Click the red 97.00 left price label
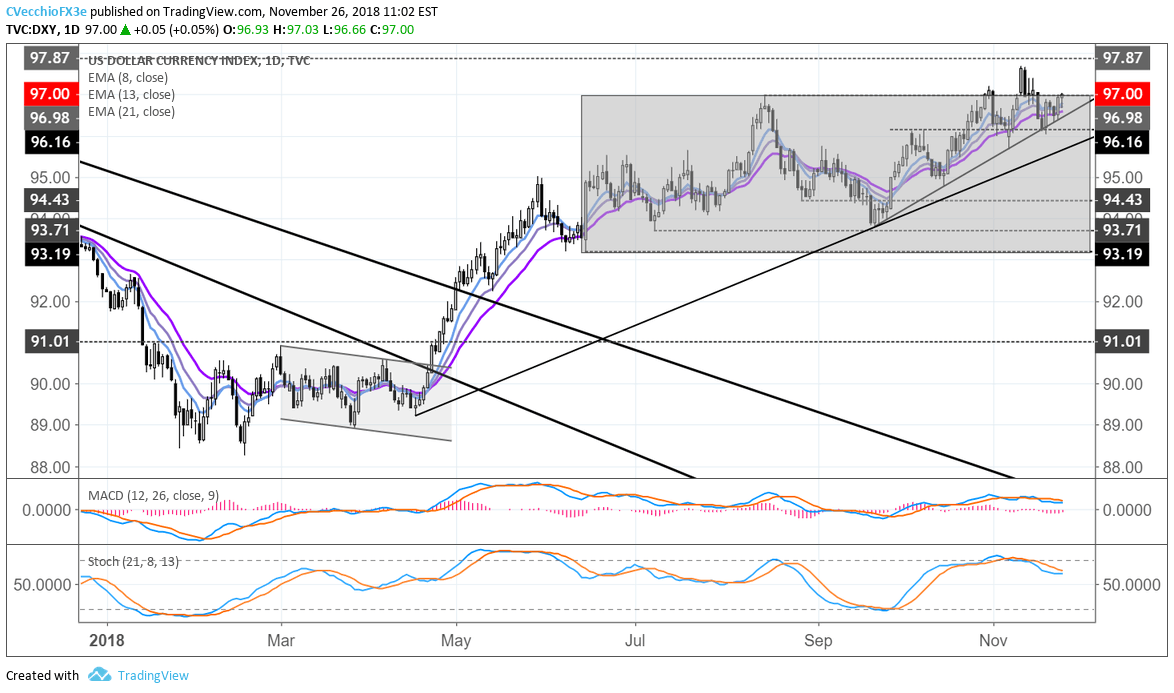The height and width of the screenshot is (693, 1174). coord(51,94)
